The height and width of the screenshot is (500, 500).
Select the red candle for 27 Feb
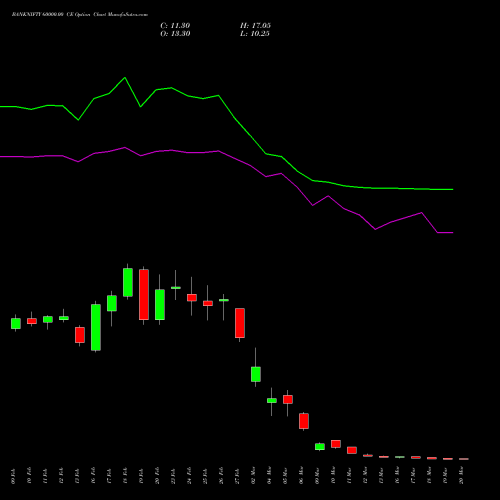tap(240, 323)
